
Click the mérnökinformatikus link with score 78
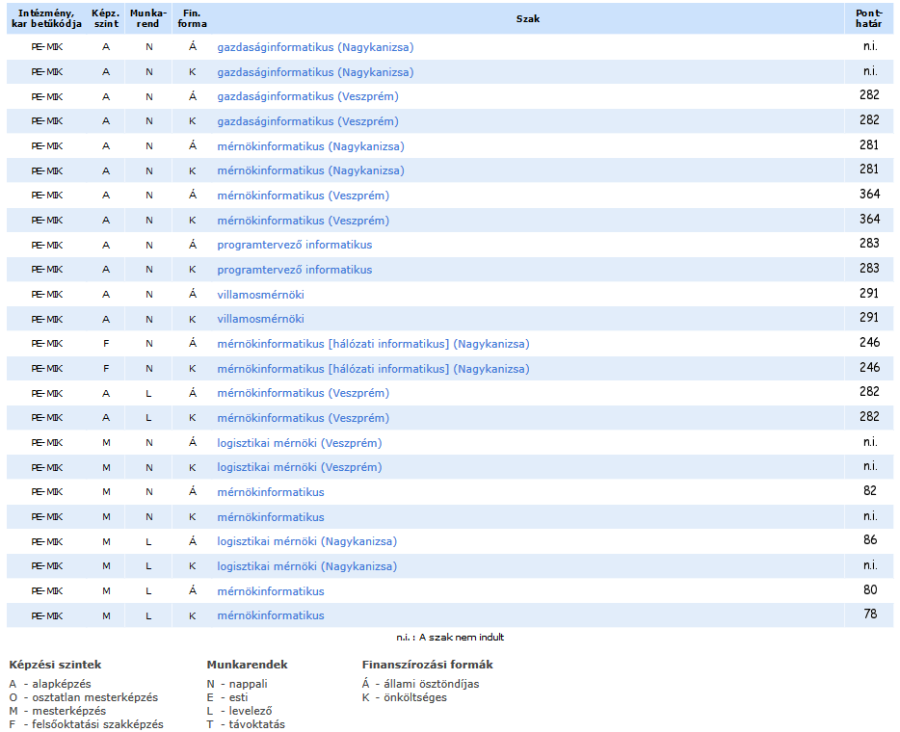[270, 616]
